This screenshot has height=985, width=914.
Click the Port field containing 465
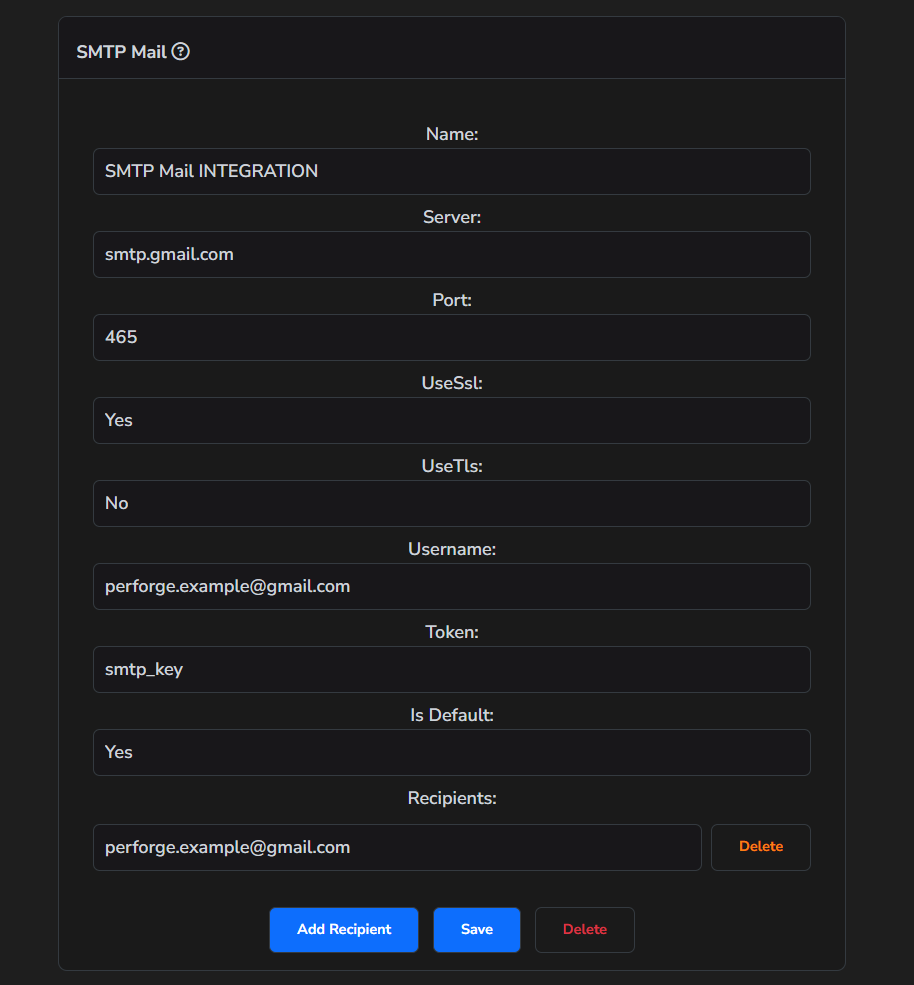point(452,337)
